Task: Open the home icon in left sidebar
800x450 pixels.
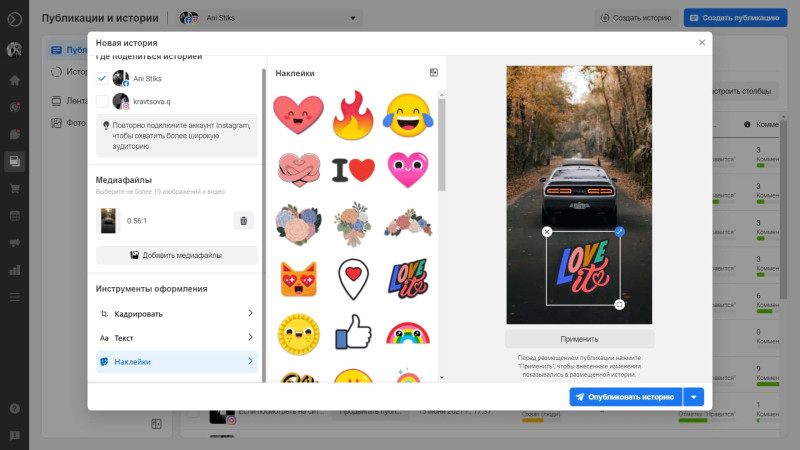Action: click(x=15, y=80)
